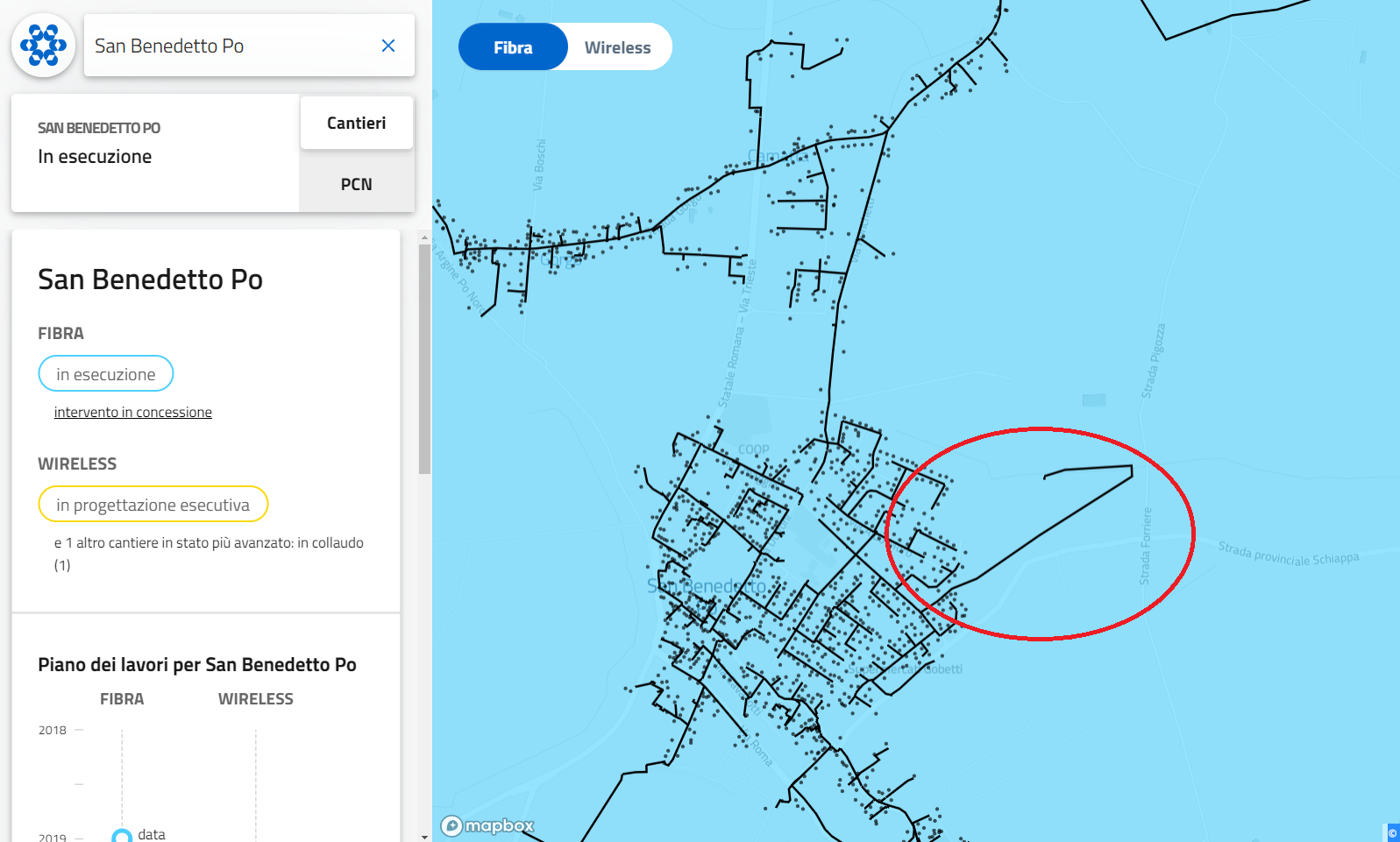Click 'in progettazione esecutiva' wireless badge
The height and width of the screenshot is (842, 1400).
click(153, 505)
